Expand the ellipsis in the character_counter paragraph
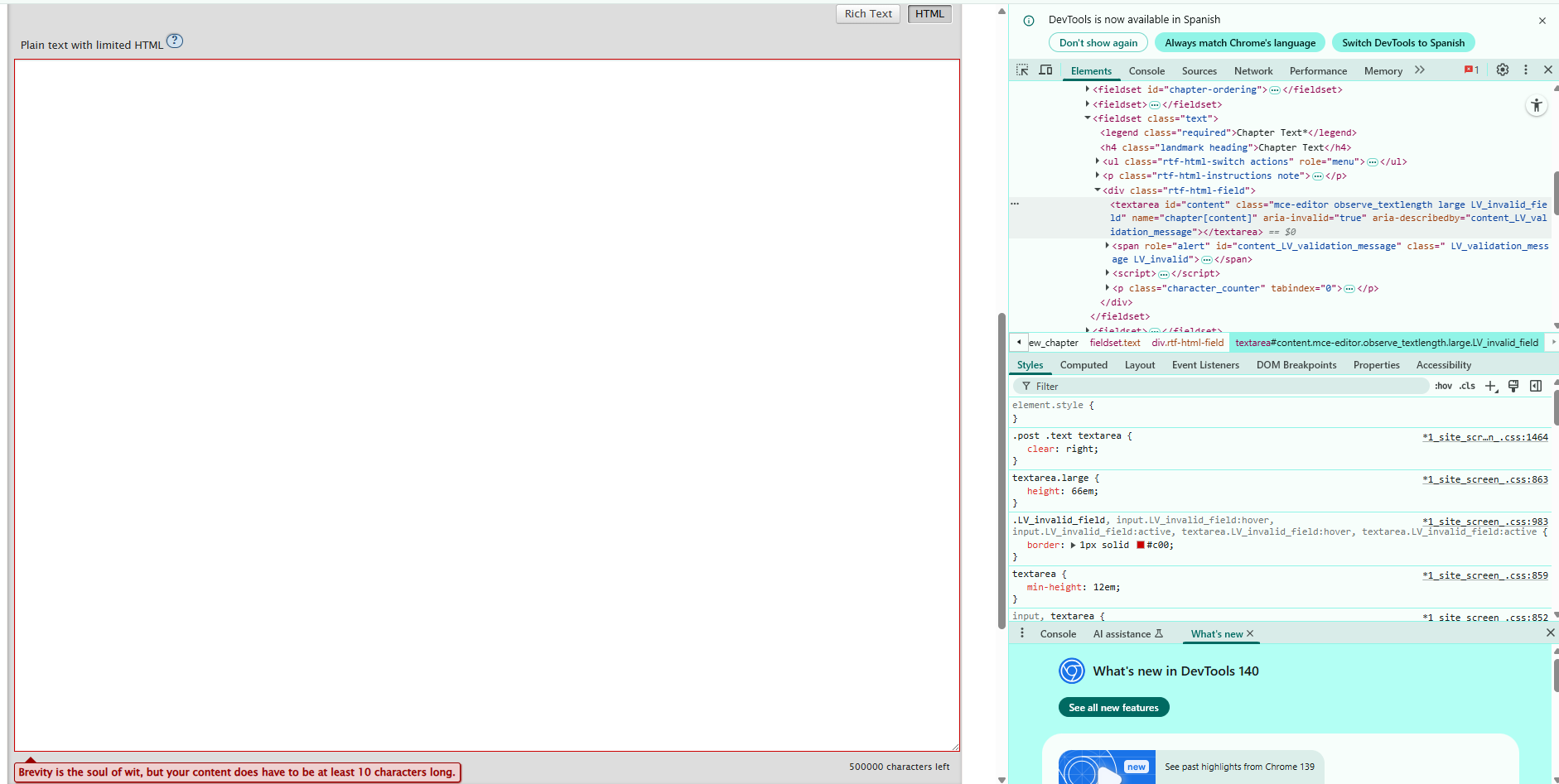The image size is (1559, 784). point(1349,289)
